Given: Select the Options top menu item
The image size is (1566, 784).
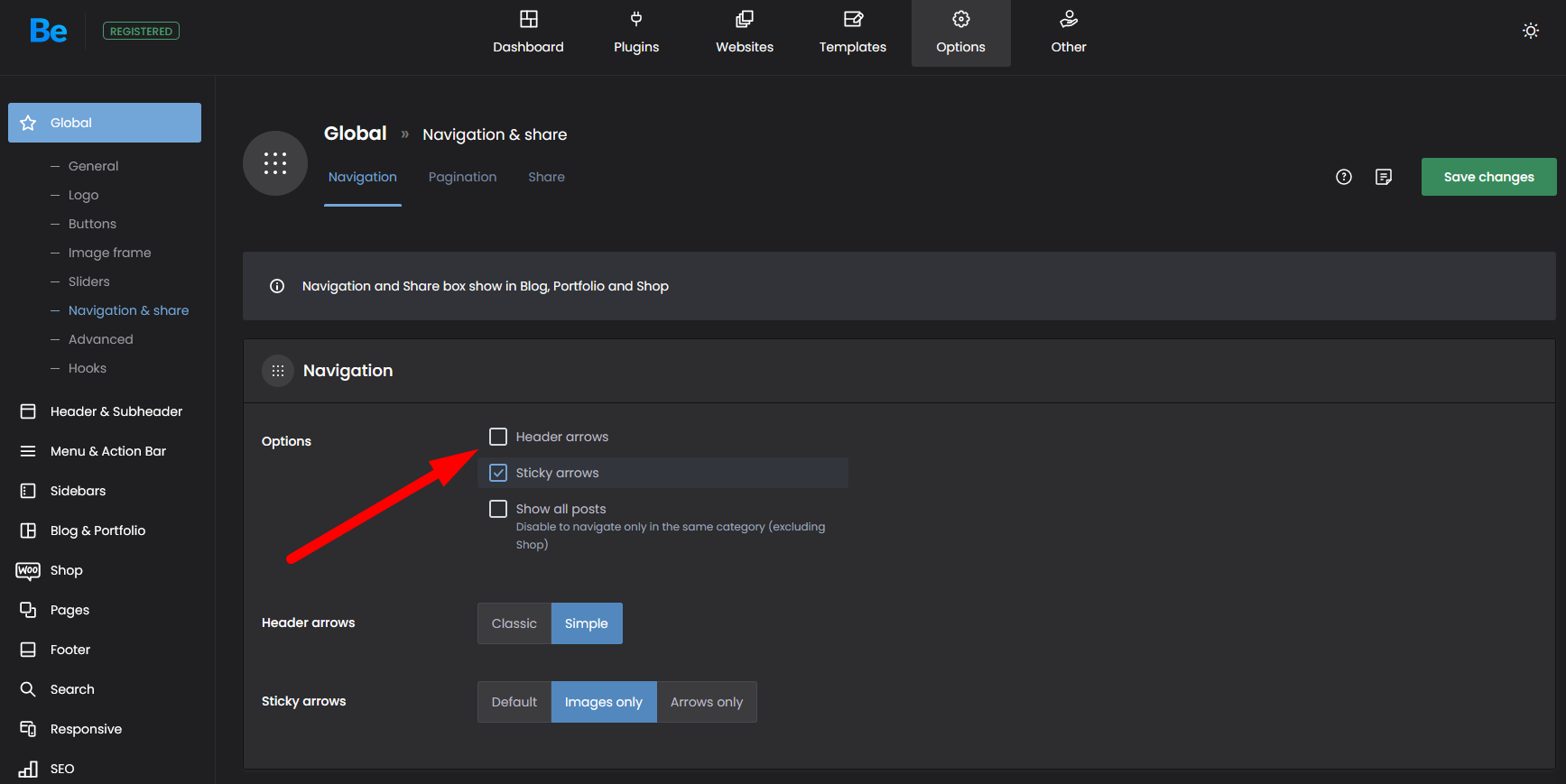Looking at the screenshot, I should 961,33.
